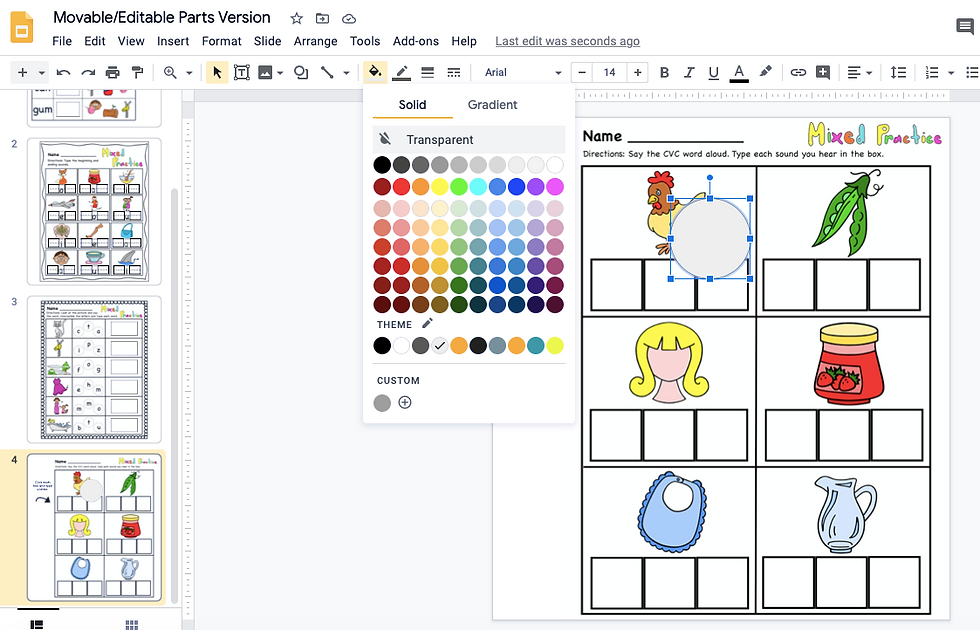Star the presentation title
Image resolution: width=980 pixels, height=630 pixels.
[296, 19]
